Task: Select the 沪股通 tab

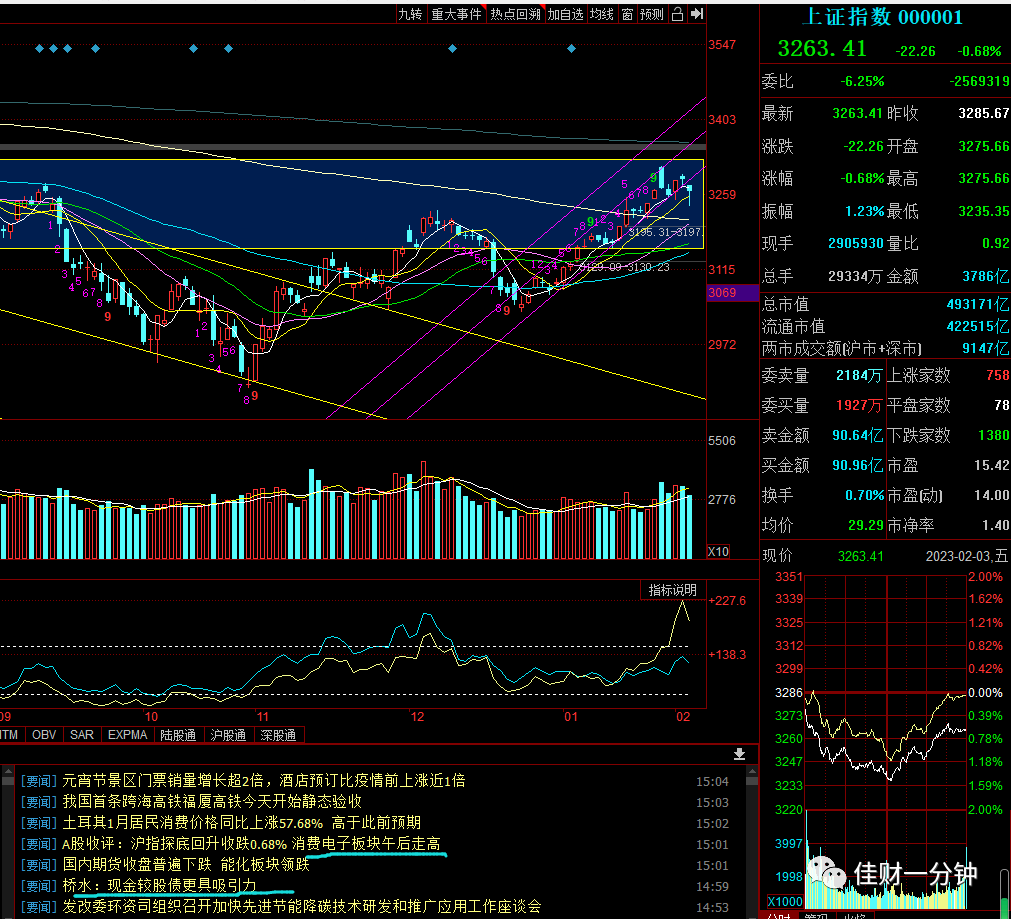Action: (x=228, y=735)
